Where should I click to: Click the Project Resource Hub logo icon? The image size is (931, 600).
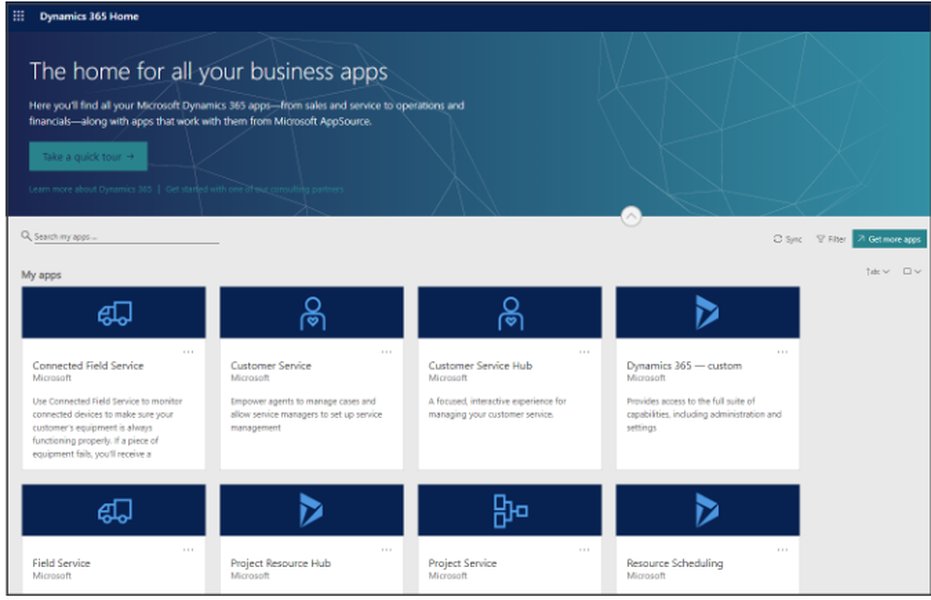point(311,510)
